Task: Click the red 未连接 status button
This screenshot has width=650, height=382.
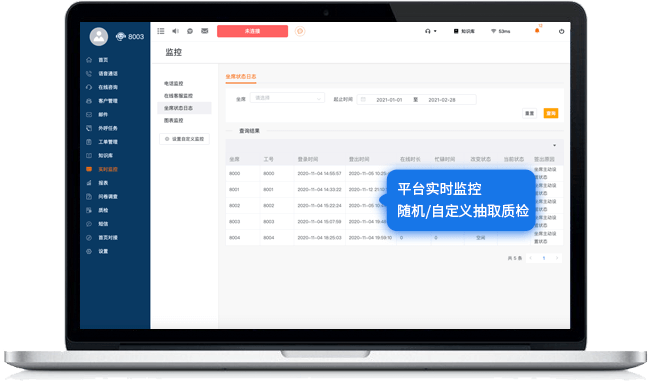Action: tap(252, 31)
